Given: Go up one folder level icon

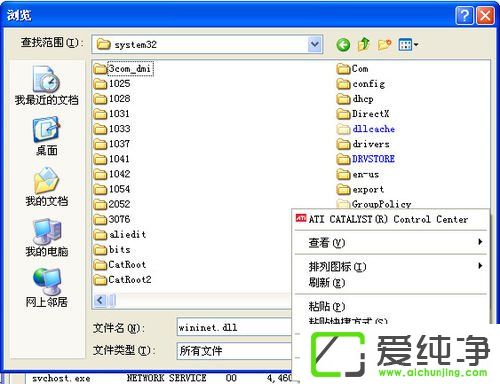Looking at the screenshot, I should coord(364,44).
